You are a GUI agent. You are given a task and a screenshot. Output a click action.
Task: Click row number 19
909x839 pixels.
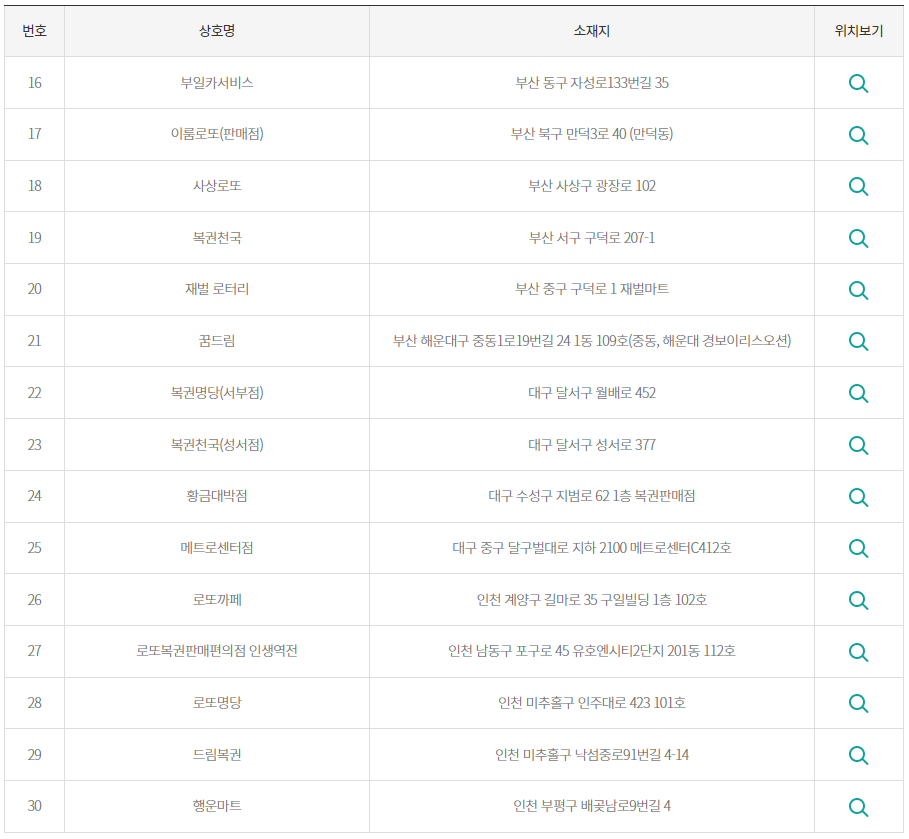click(34, 238)
